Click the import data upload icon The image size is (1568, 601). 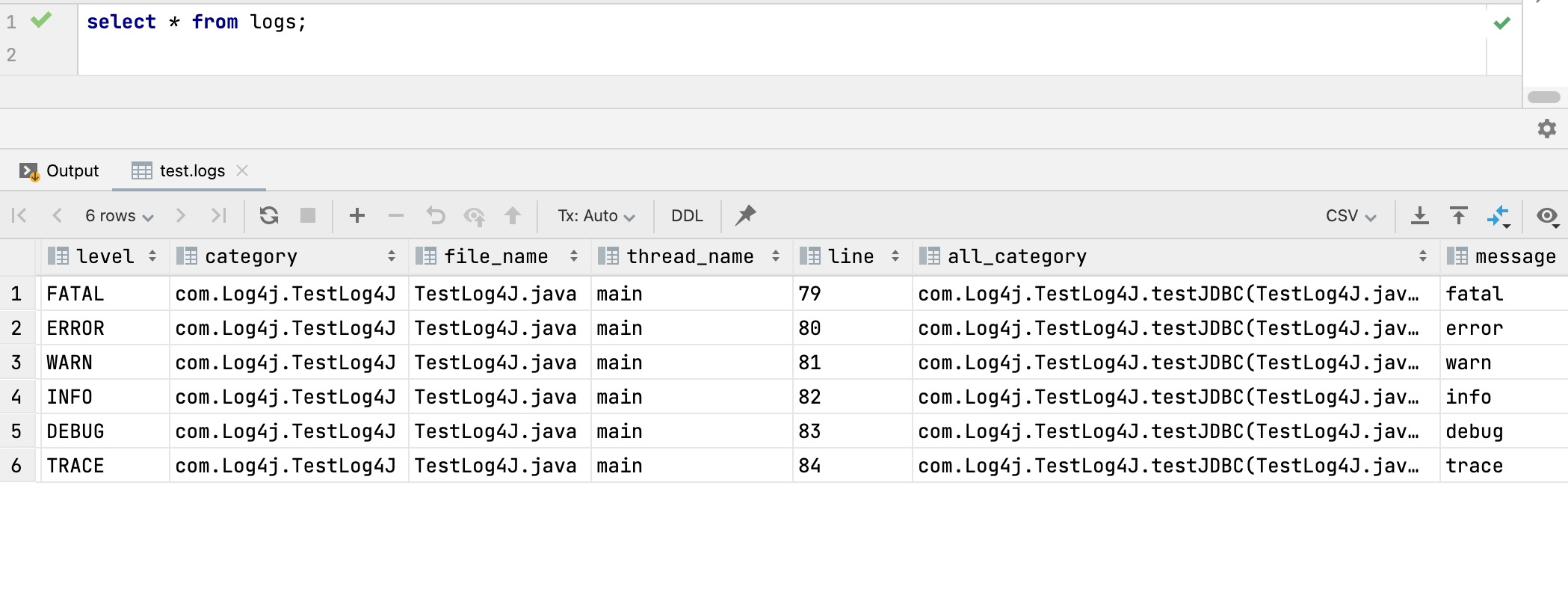point(1458,216)
